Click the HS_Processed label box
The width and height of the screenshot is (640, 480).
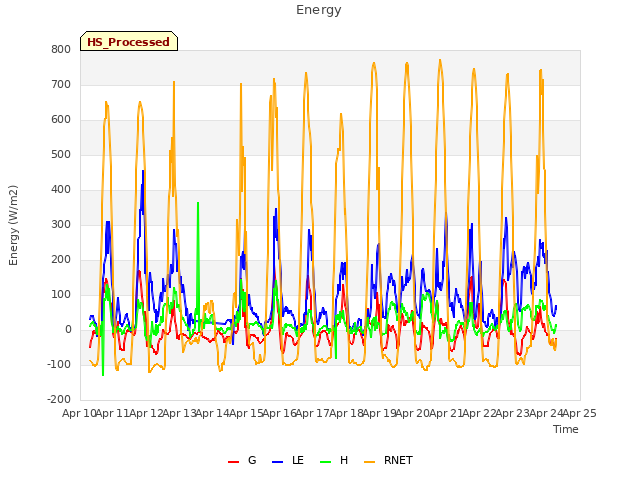point(129,41)
